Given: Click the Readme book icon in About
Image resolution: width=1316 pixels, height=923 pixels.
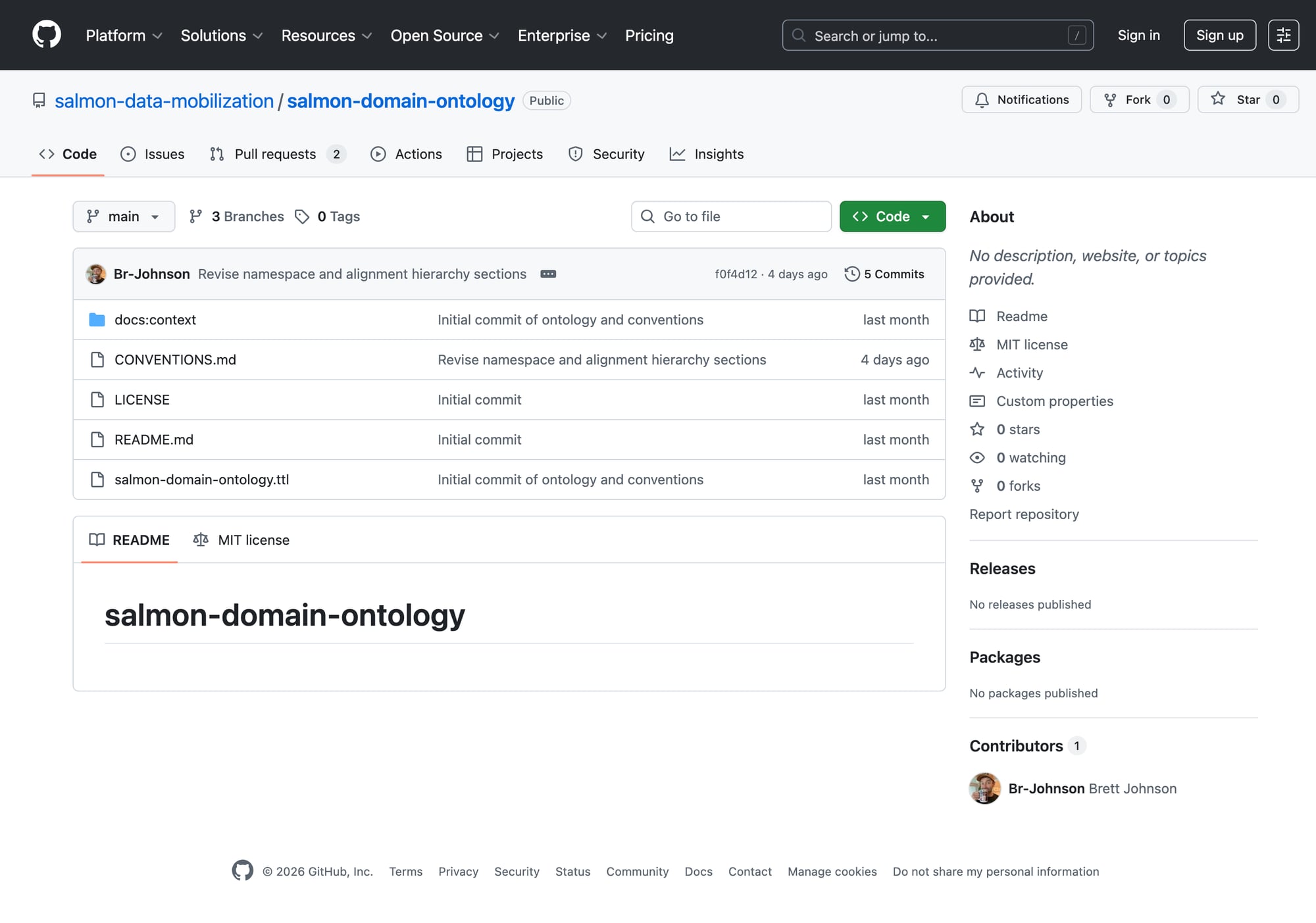Looking at the screenshot, I should (x=977, y=316).
